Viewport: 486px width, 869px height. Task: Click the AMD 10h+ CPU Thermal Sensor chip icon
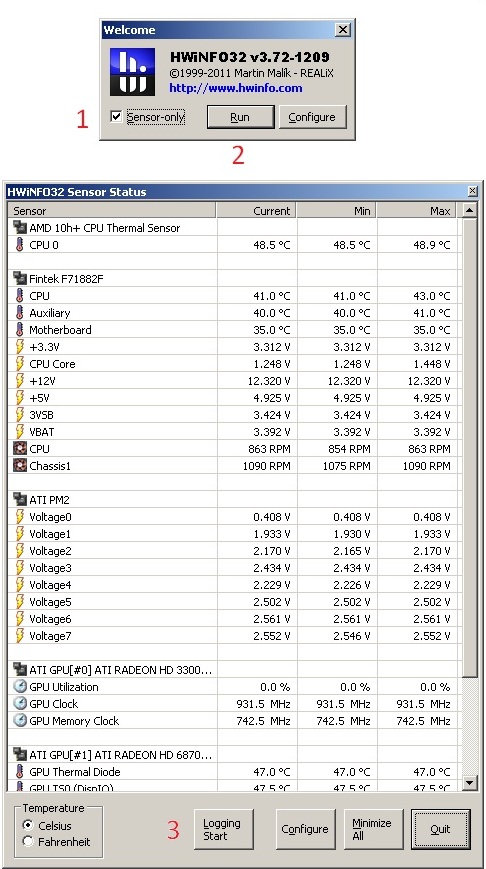20,228
